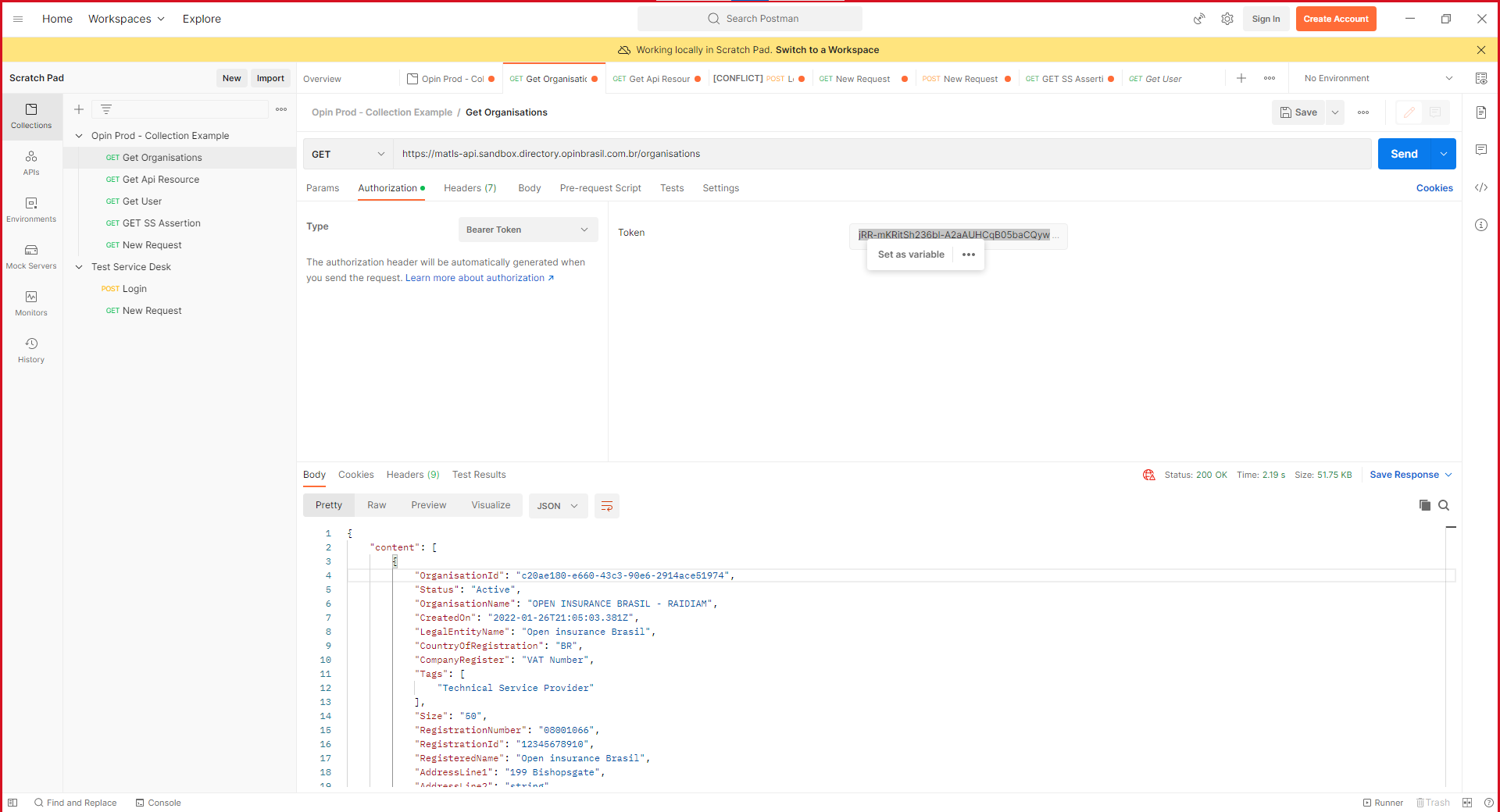Open the Cookies link beside Send
This screenshot has height=812, width=1500.
pos(1434,188)
